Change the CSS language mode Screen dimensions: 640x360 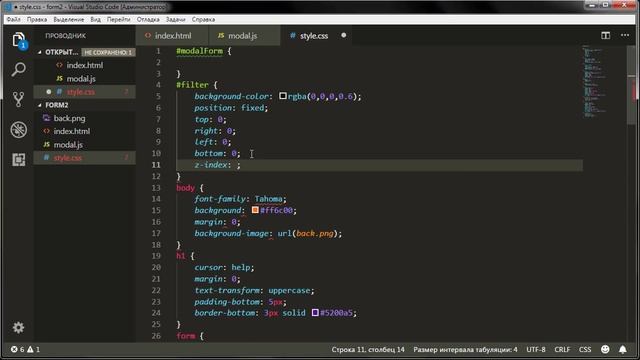(x=585, y=349)
